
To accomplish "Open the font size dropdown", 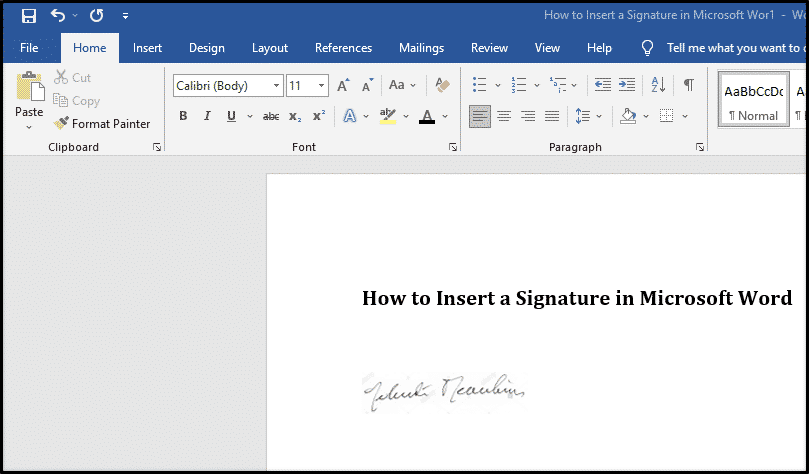I will click(x=320, y=86).
